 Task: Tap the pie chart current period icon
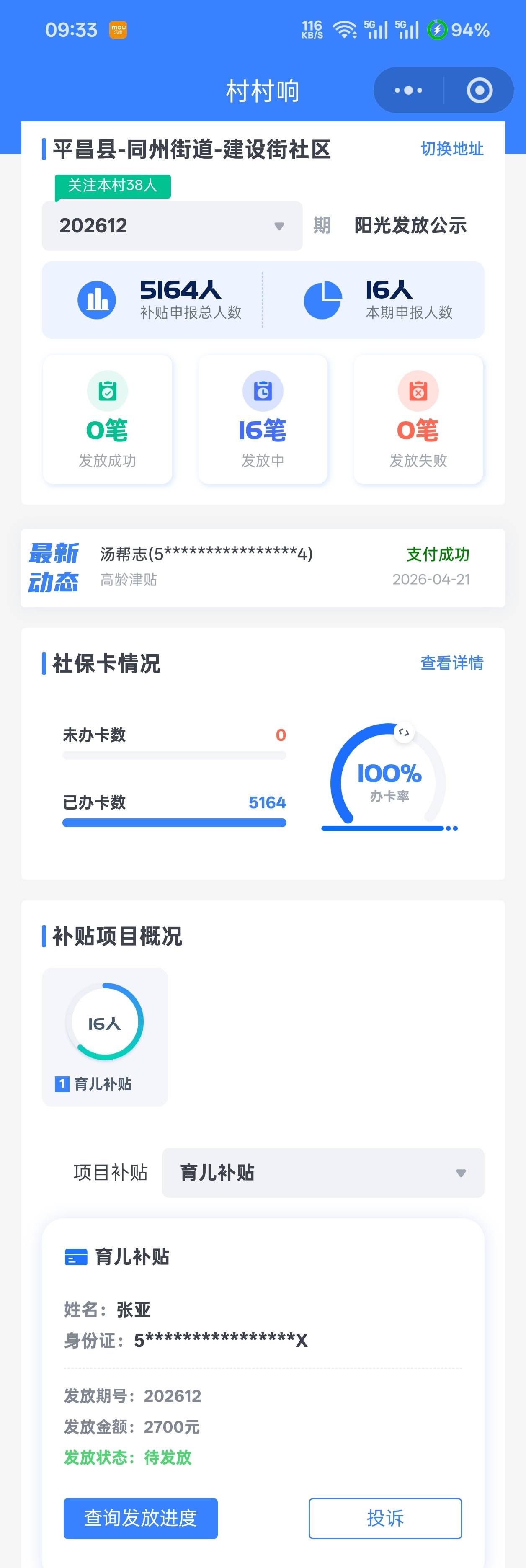tap(322, 299)
